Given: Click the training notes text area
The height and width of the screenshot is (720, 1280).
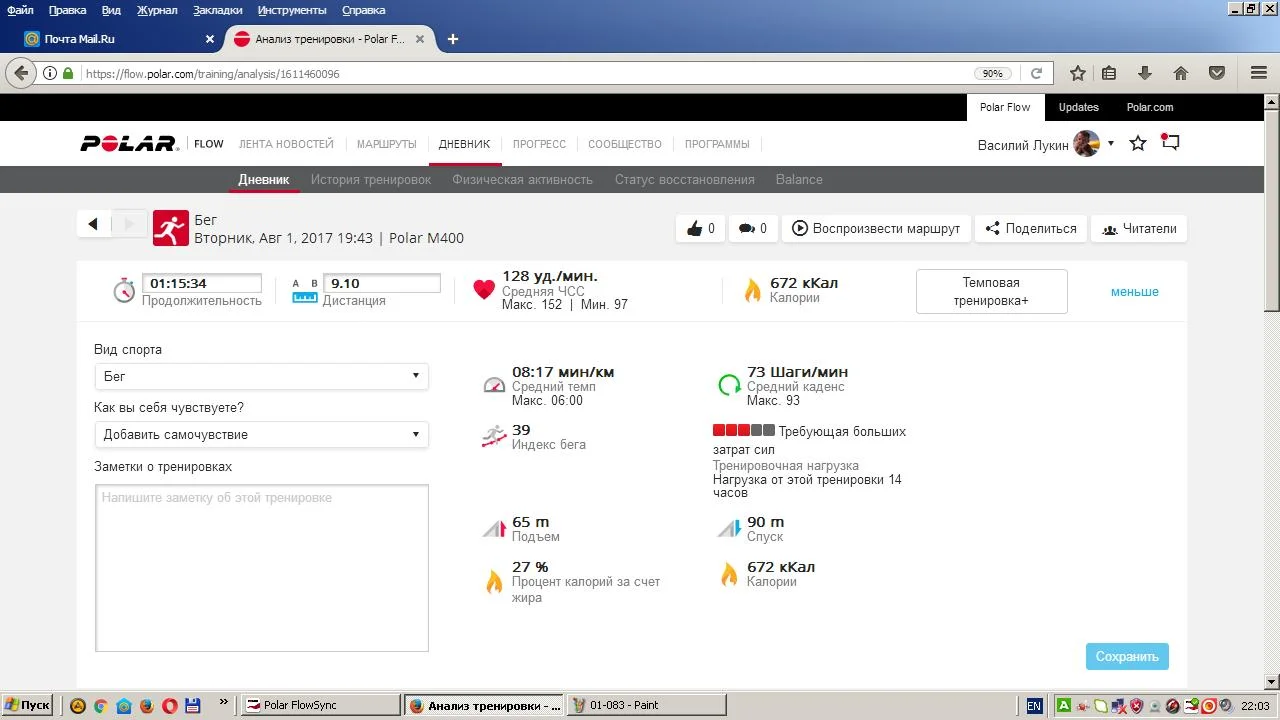Looking at the screenshot, I should 262,568.
